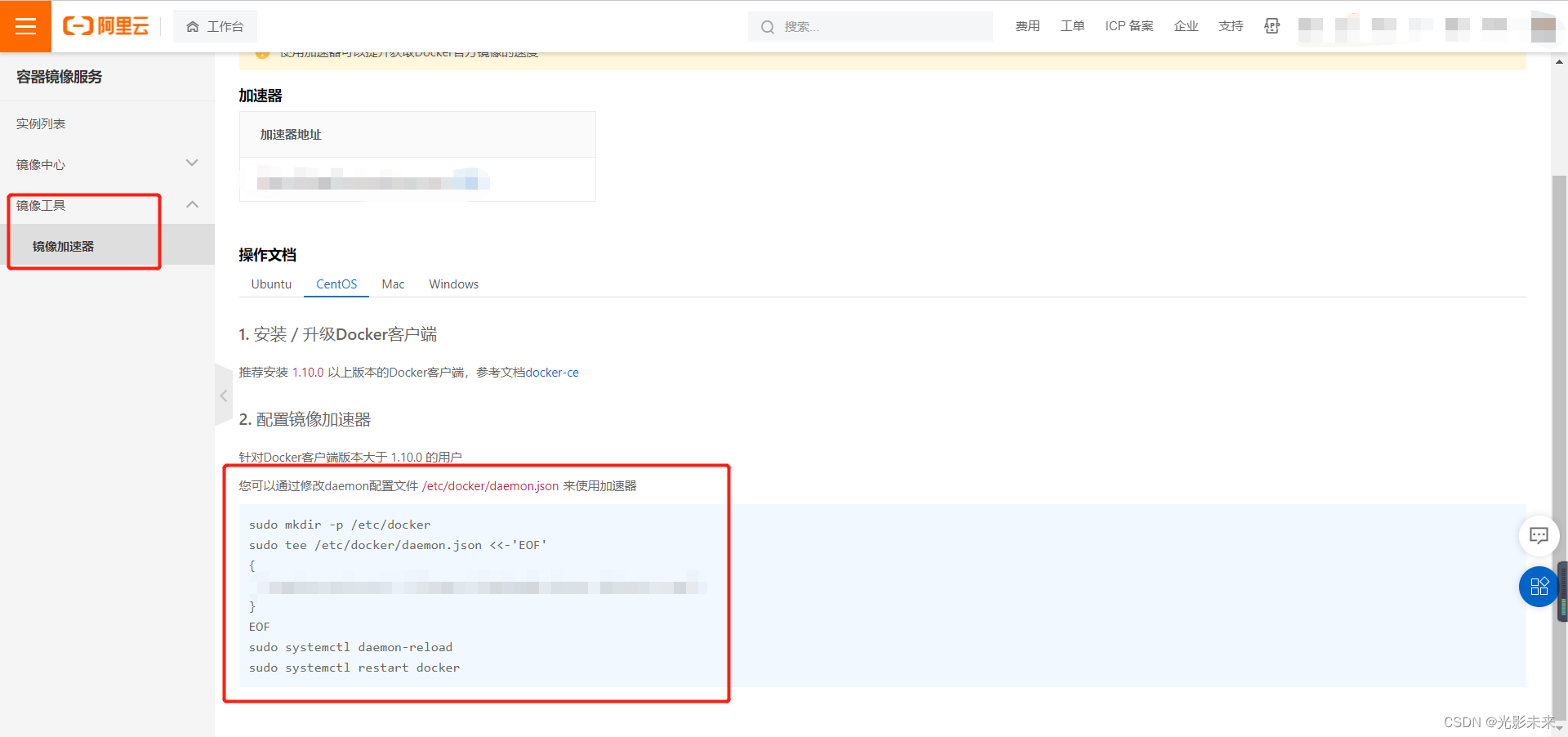Open the 企业 menu
The image size is (1568, 737).
tap(1186, 26)
